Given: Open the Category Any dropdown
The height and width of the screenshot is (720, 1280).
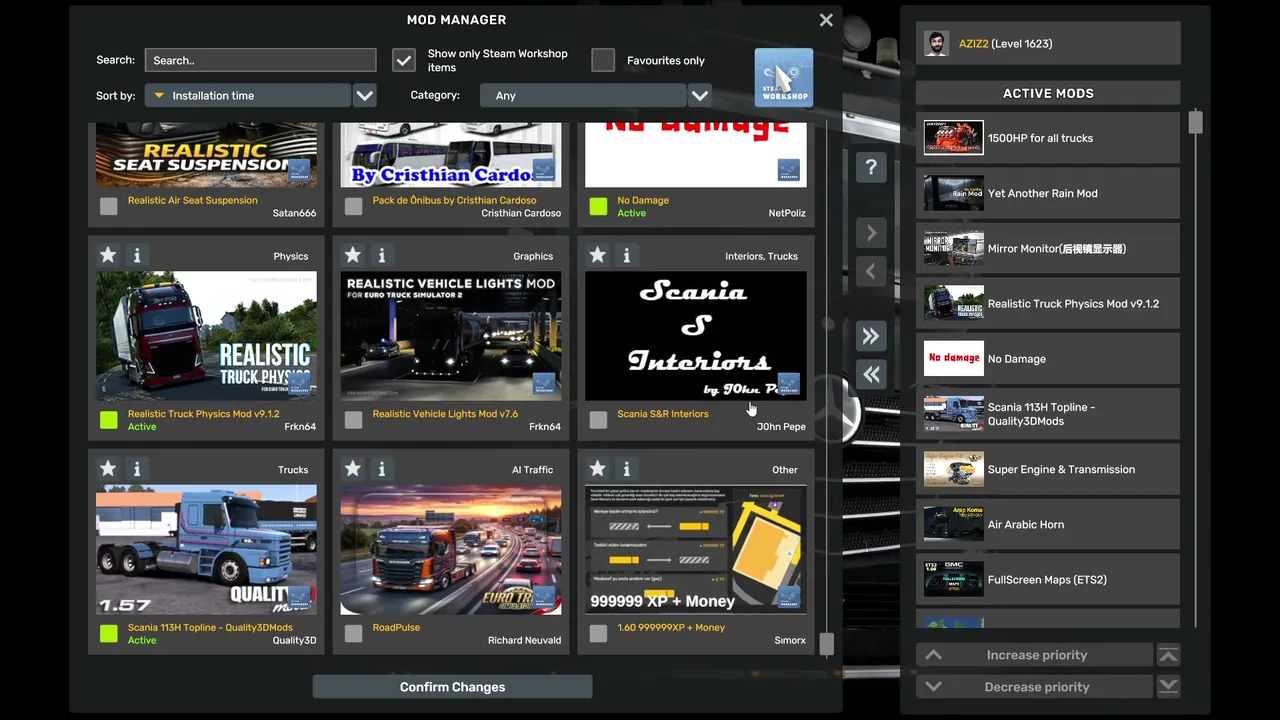Looking at the screenshot, I should coord(583,95).
